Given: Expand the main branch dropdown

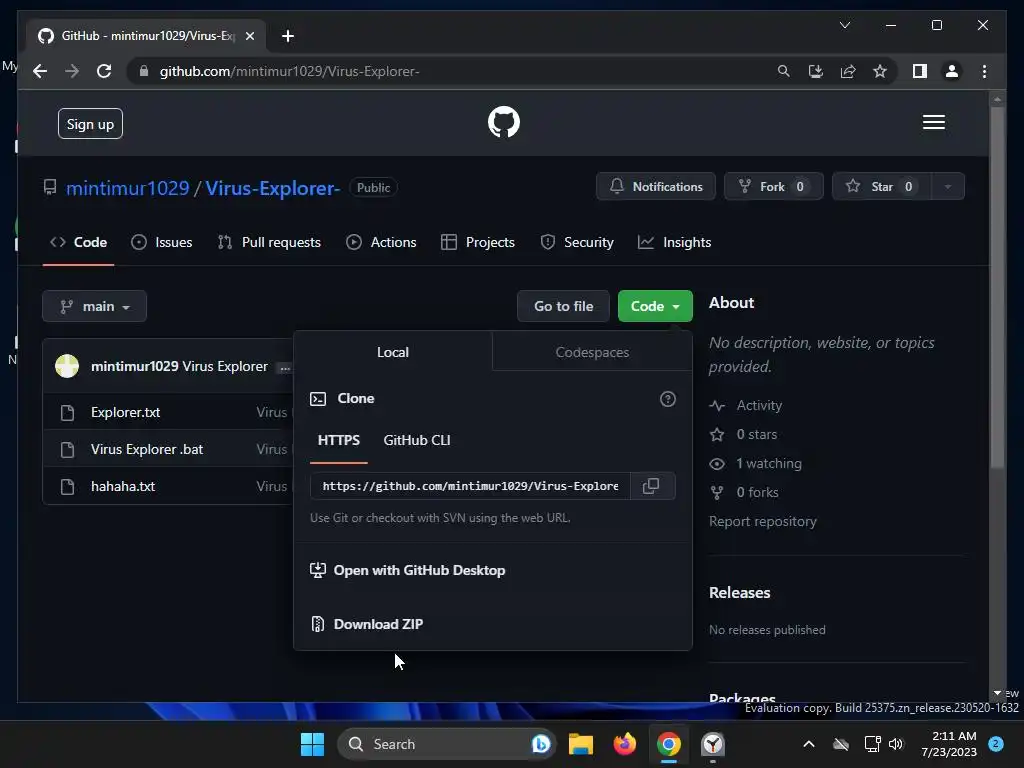Looking at the screenshot, I should (x=95, y=306).
